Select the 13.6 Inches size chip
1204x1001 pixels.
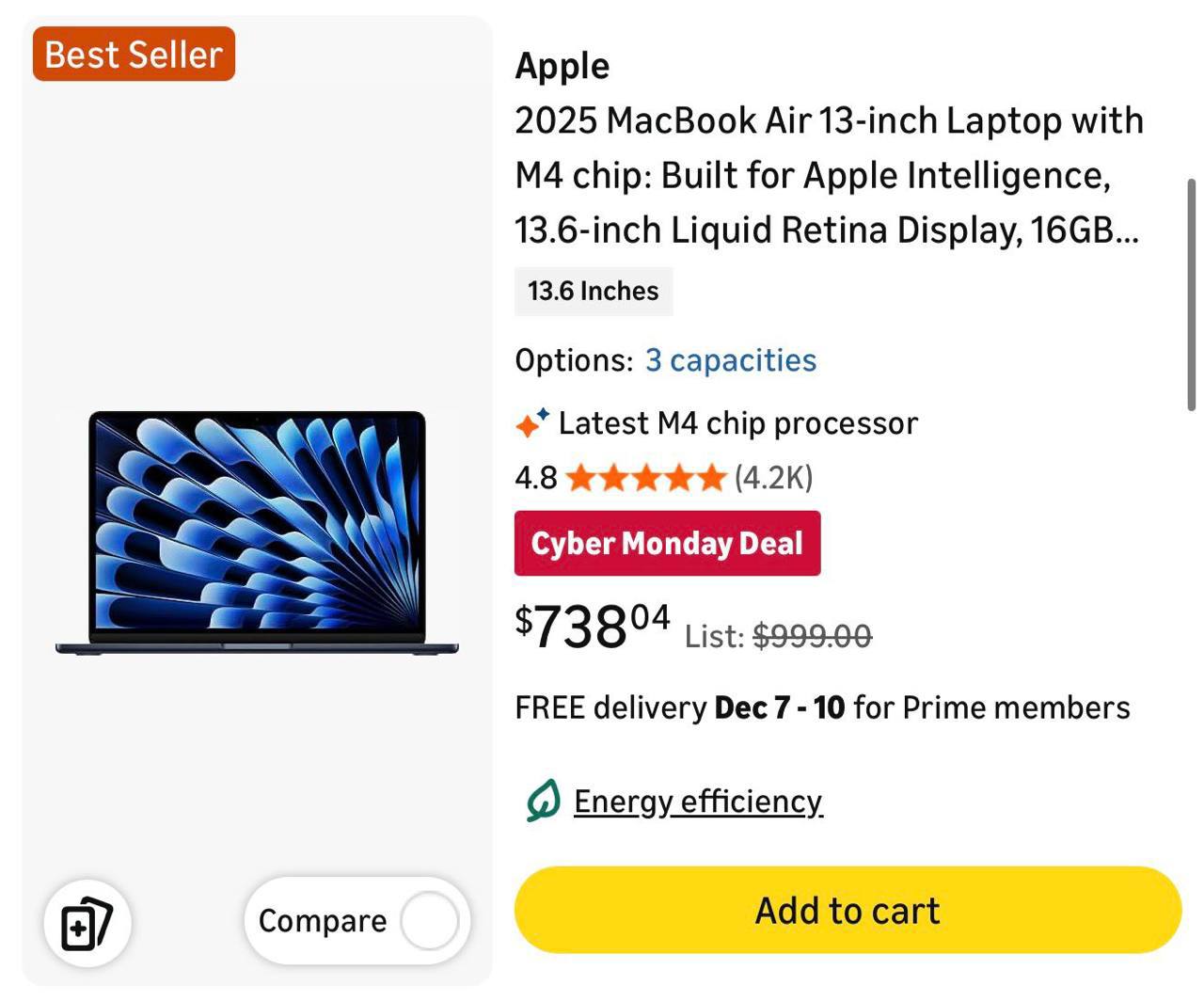tap(593, 291)
